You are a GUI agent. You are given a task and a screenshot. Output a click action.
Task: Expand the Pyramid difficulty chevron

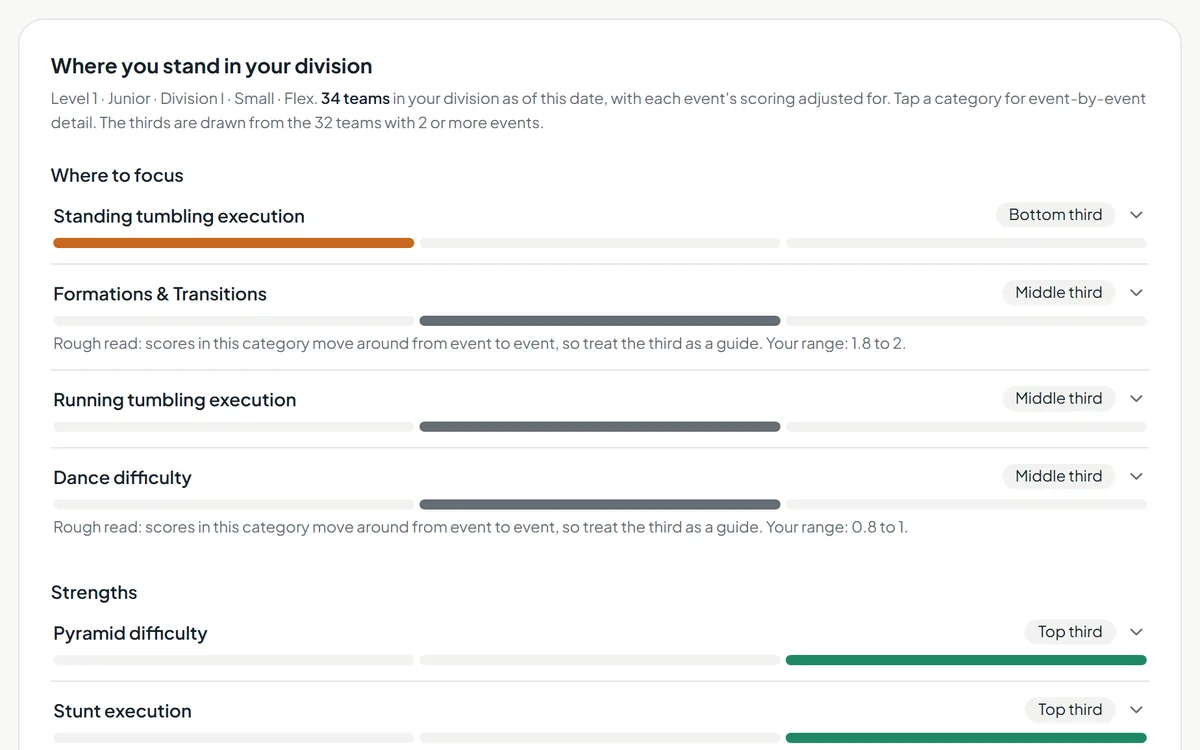(x=1136, y=632)
